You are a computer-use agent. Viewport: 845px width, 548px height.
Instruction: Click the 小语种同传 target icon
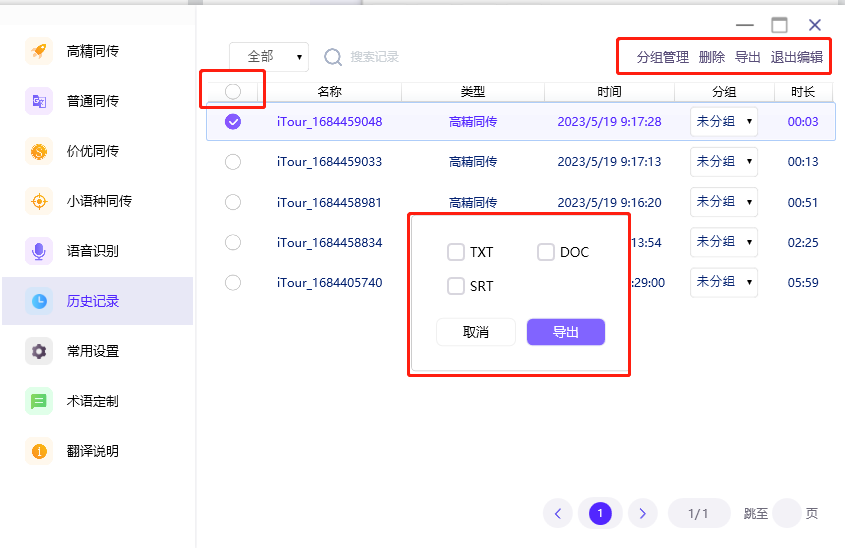[39, 201]
